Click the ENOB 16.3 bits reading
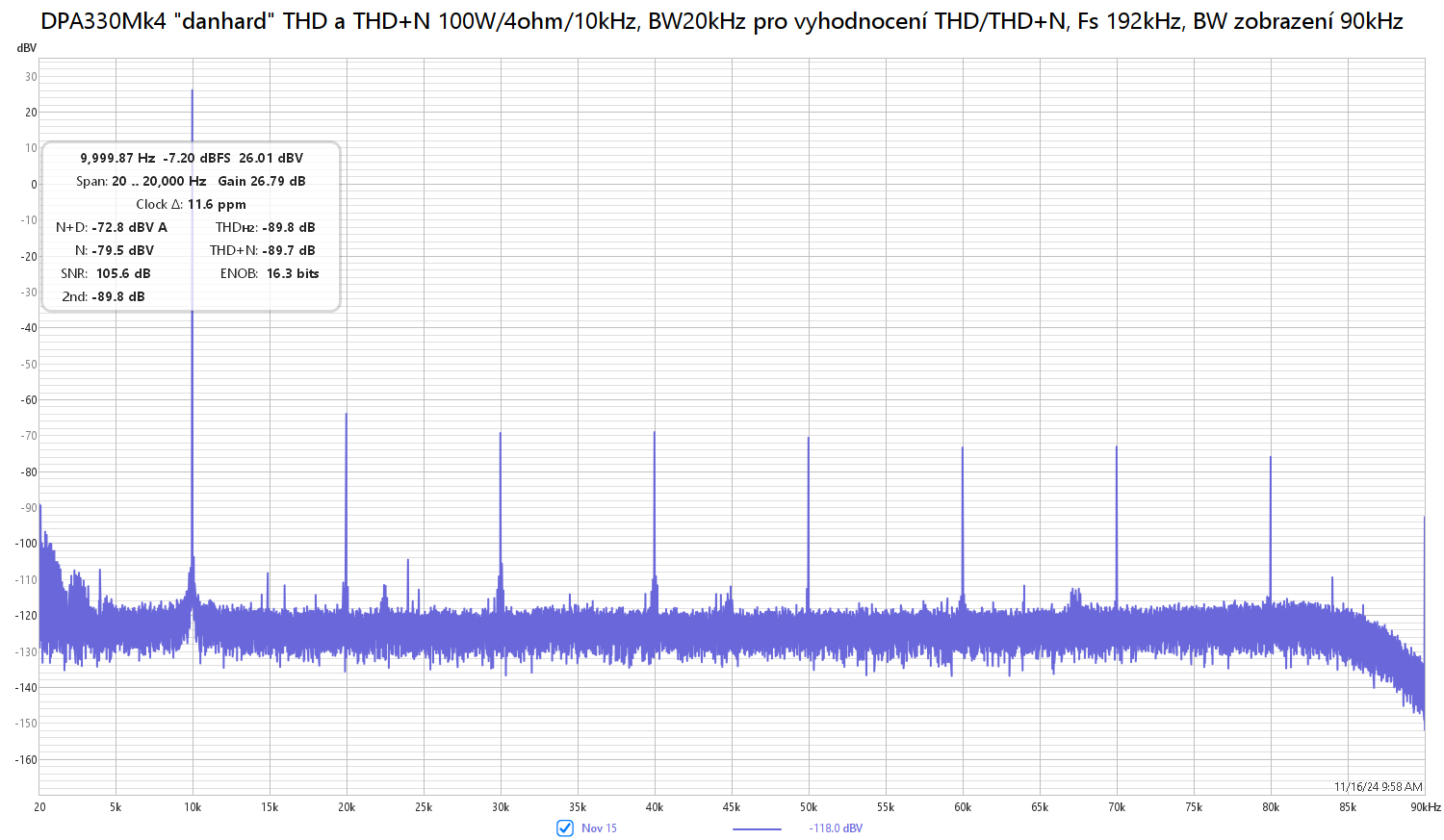Screen dimensions: 1444x840 pyautogui.click(x=270, y=273)
